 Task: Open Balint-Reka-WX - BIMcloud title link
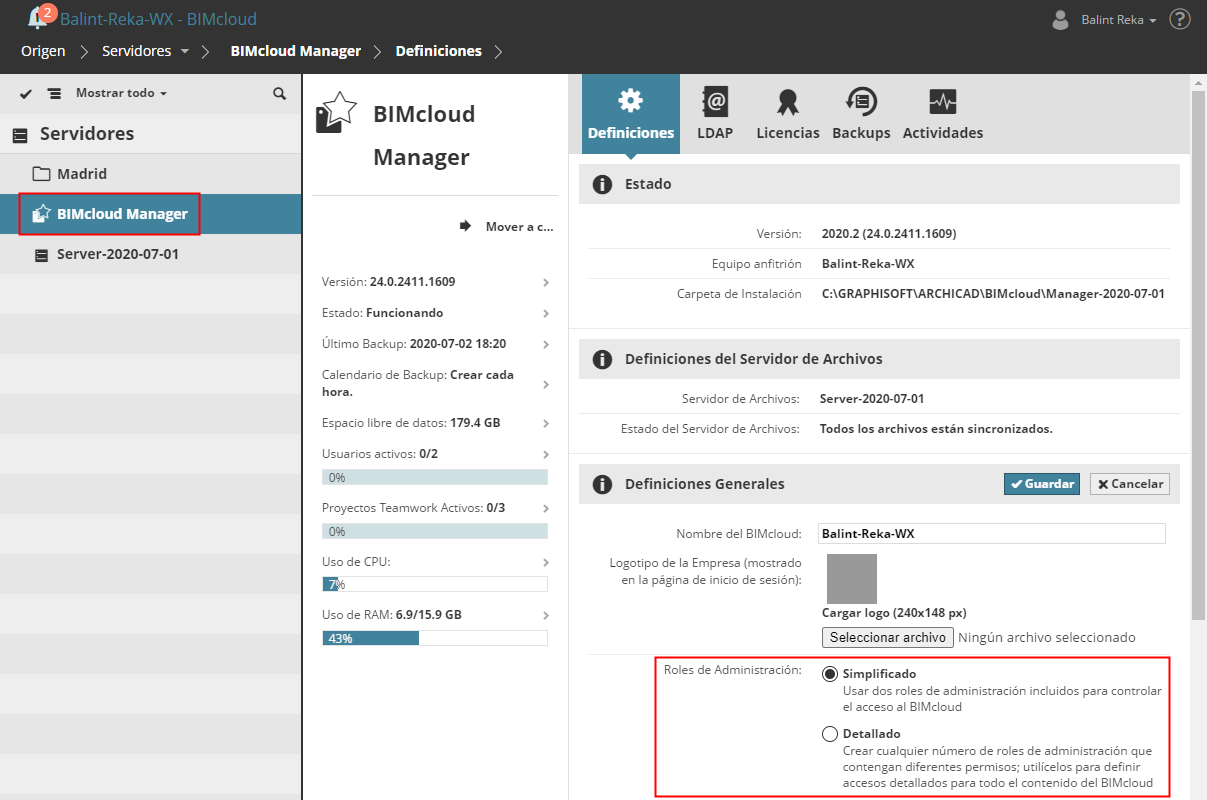coord(158,19)
